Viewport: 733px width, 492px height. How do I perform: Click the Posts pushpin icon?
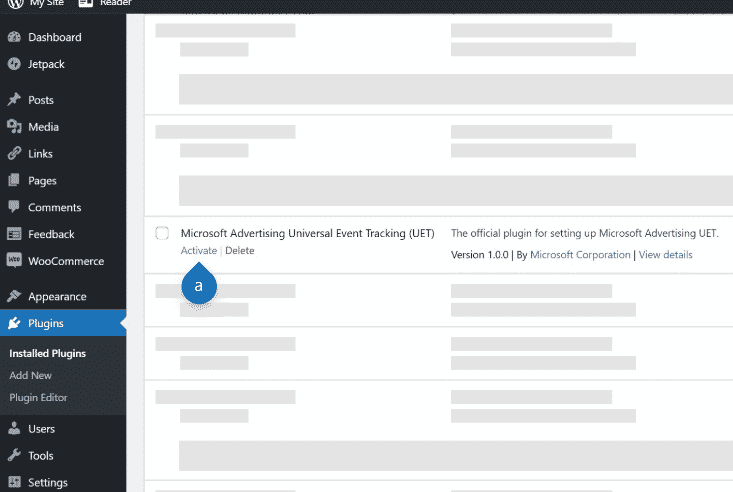tap(14, 99)
